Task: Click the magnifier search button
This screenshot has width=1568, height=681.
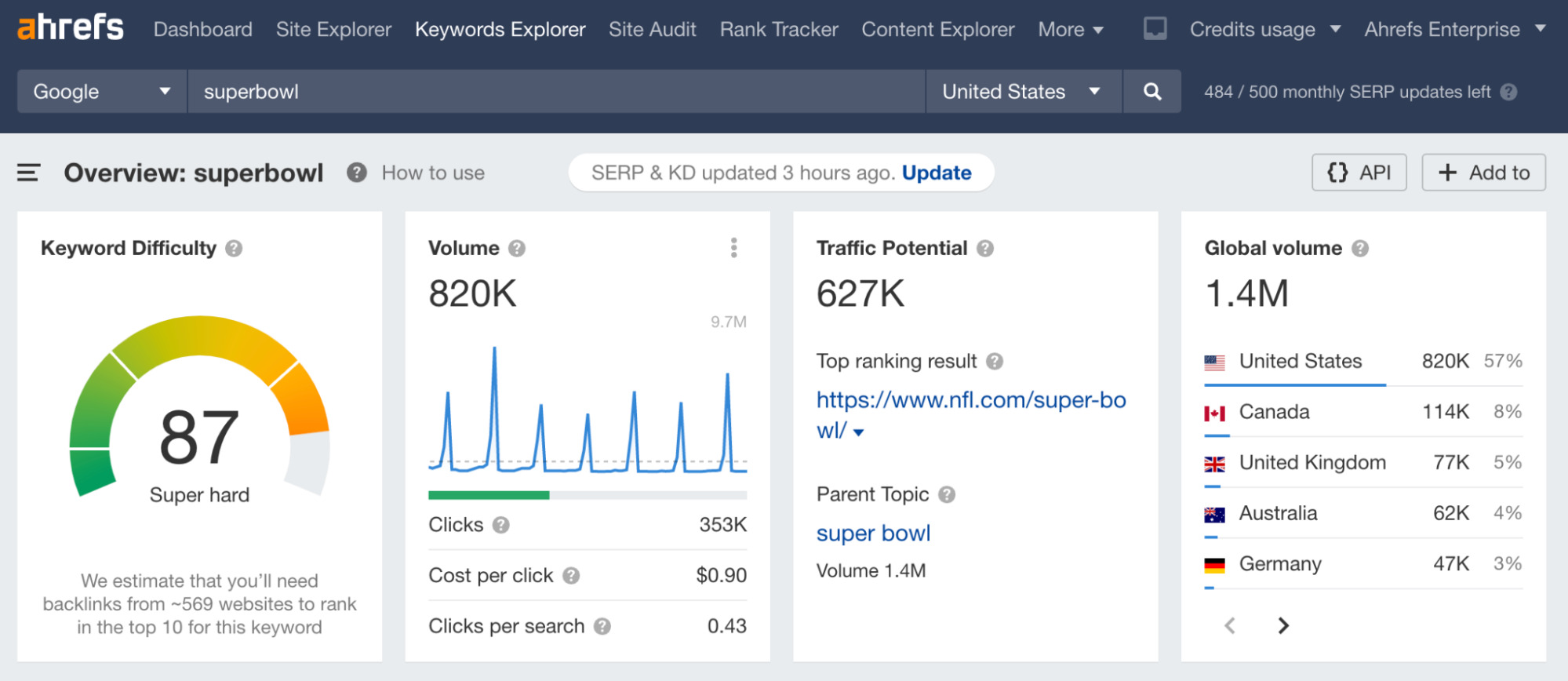Action: click(x=1152, y=91)
